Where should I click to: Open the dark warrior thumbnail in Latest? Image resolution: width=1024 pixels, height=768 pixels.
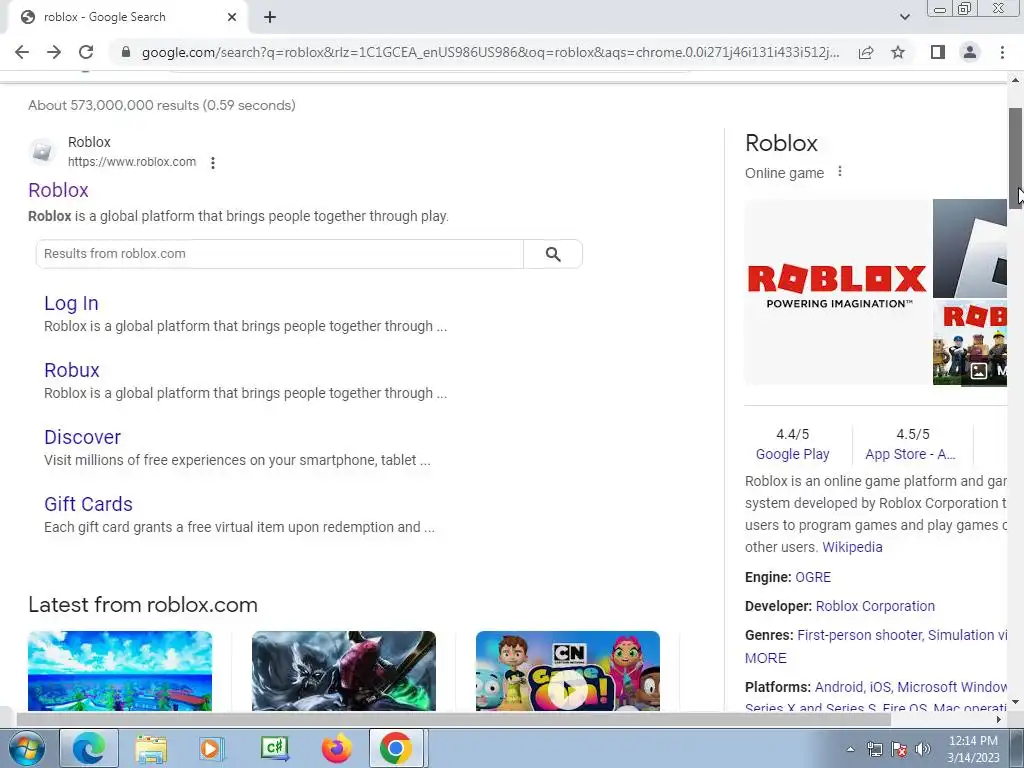344,671
